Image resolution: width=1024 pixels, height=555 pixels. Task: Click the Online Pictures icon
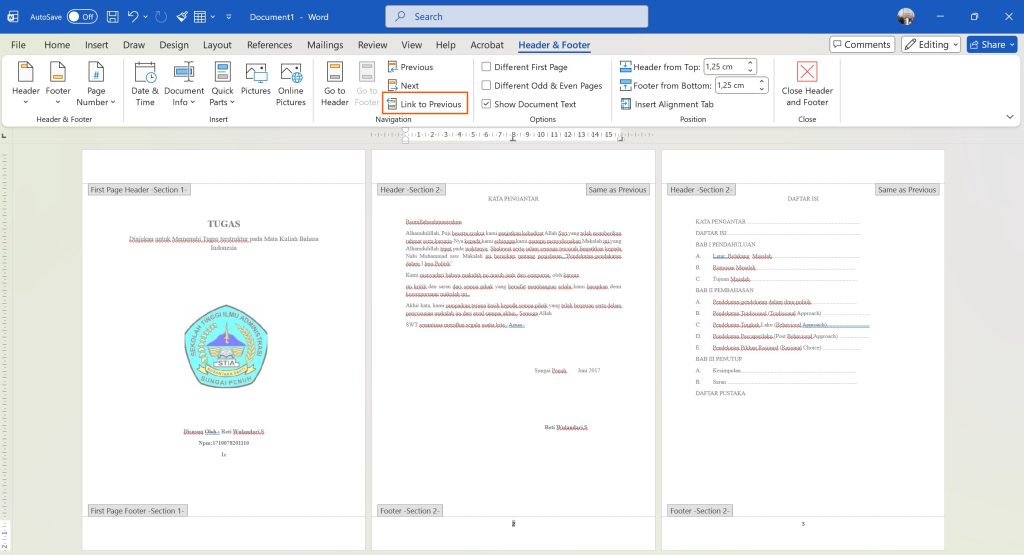point(291,73)
